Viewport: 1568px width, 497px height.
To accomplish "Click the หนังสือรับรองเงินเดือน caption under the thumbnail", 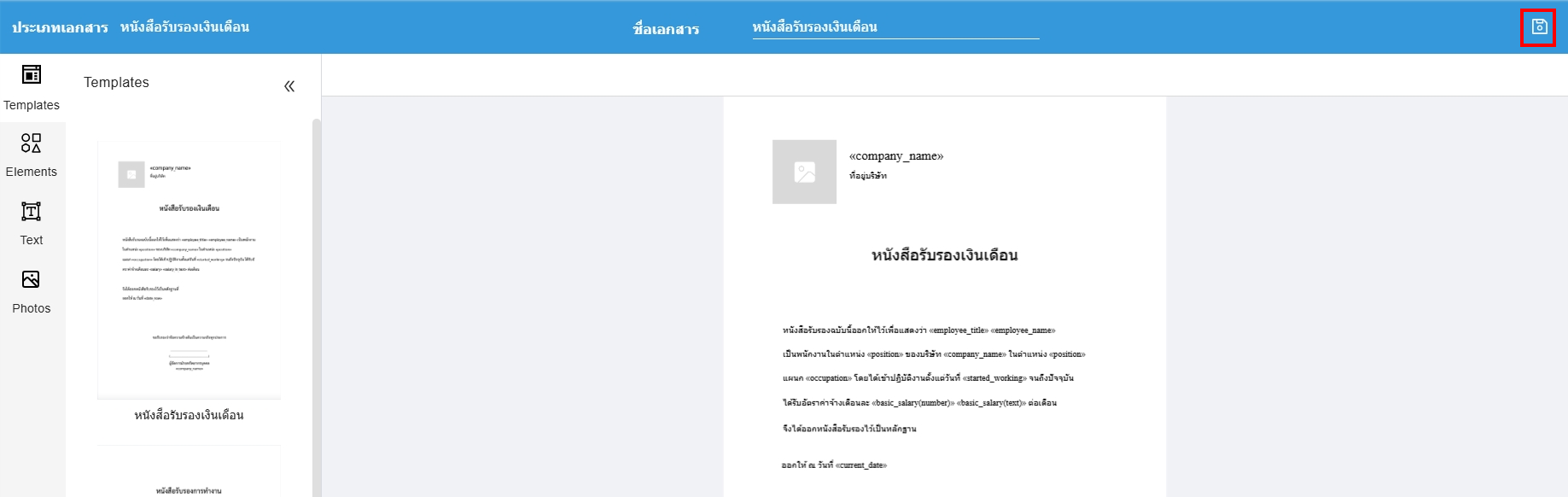I will click(x=189, y=415).
